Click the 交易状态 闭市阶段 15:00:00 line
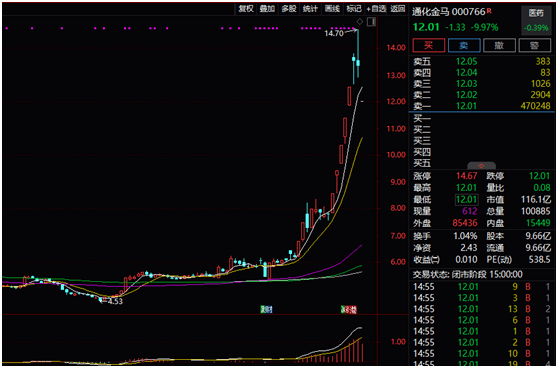Screen dimensions: 558x368 click(x=468, y=274)
